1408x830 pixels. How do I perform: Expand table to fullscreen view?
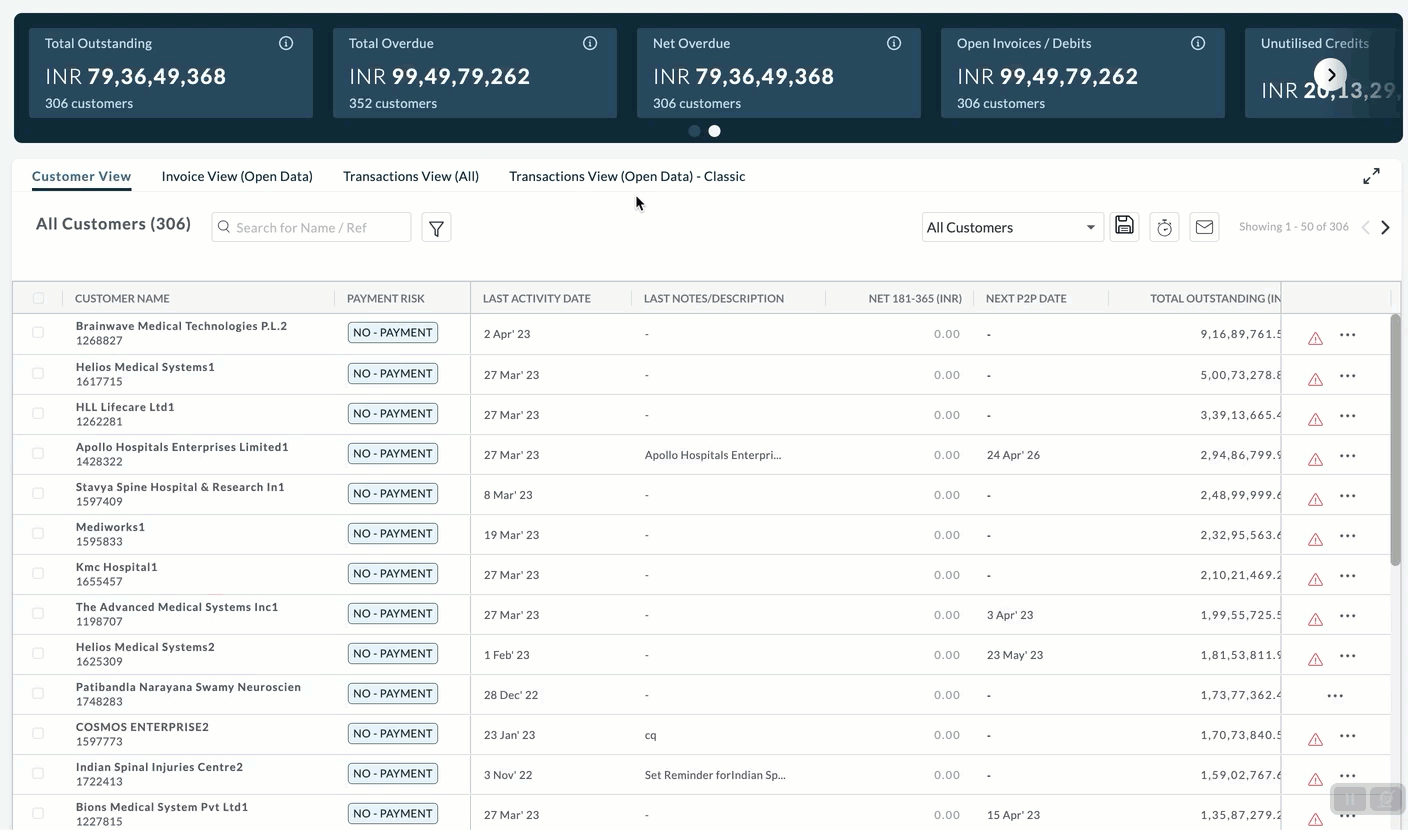point(1372,176)
